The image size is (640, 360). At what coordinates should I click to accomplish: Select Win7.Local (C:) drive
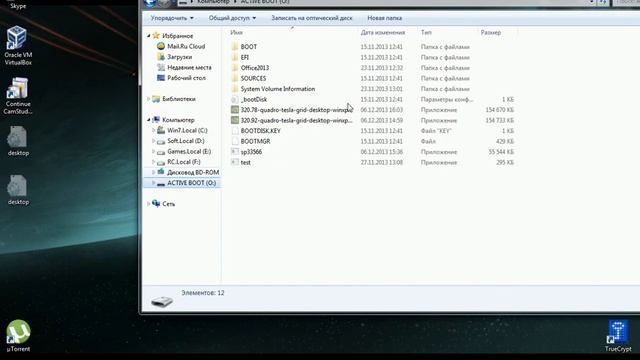[x=187, y=130]
